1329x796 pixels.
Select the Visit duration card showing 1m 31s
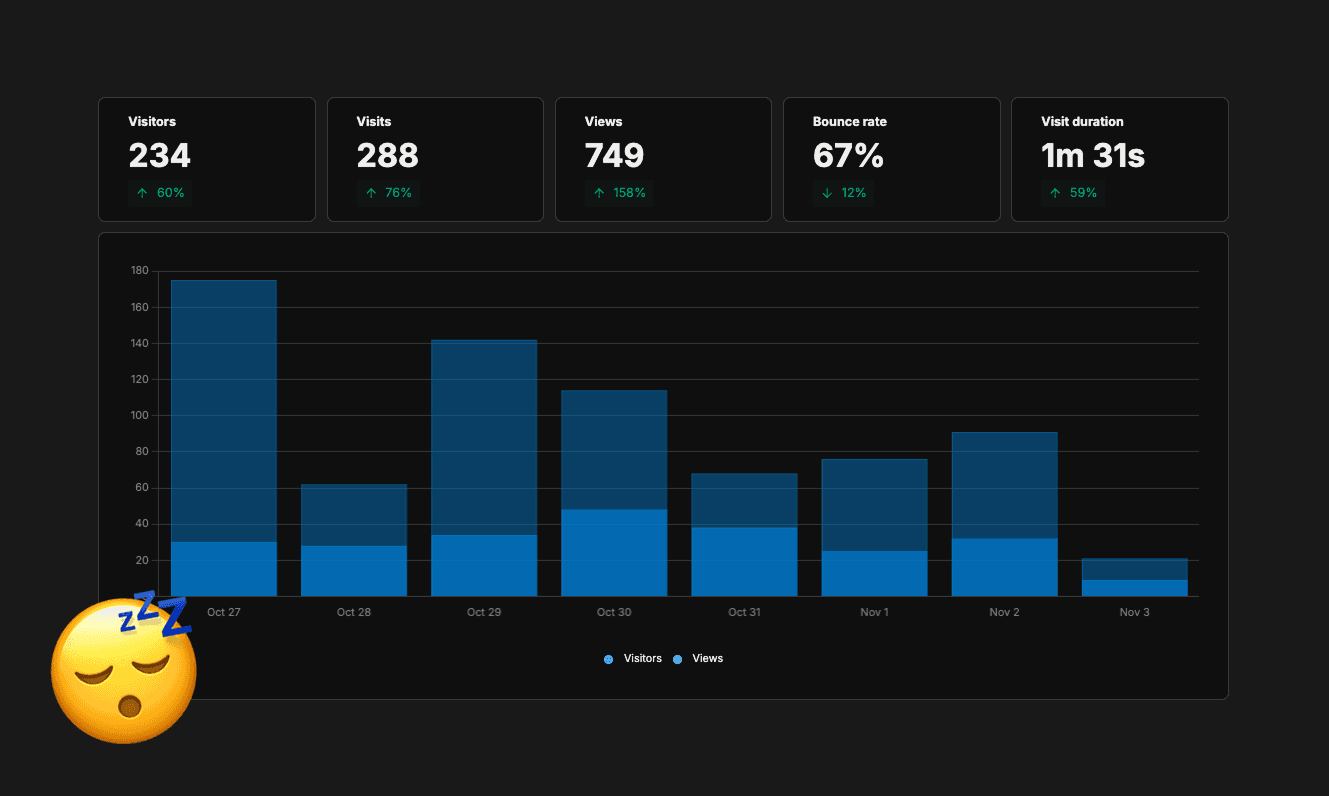1119,159
